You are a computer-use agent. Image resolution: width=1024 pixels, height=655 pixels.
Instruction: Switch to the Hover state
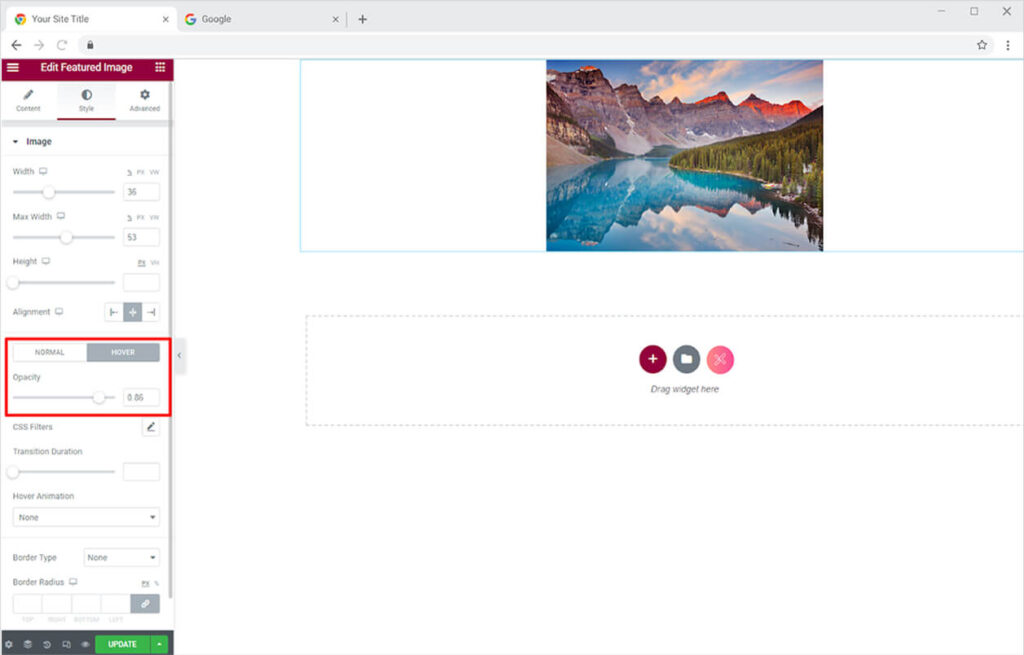(x=123, y=352)
